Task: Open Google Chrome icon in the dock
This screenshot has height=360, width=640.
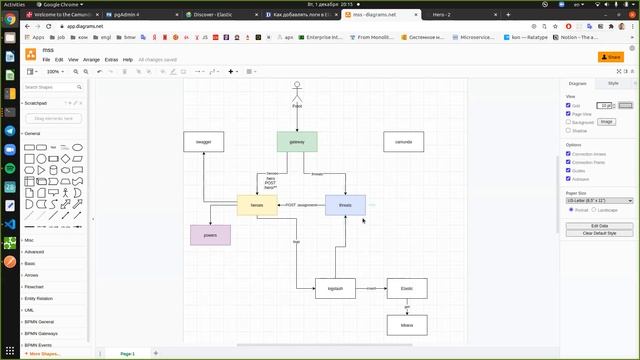Action: click(x=10, y=19)
